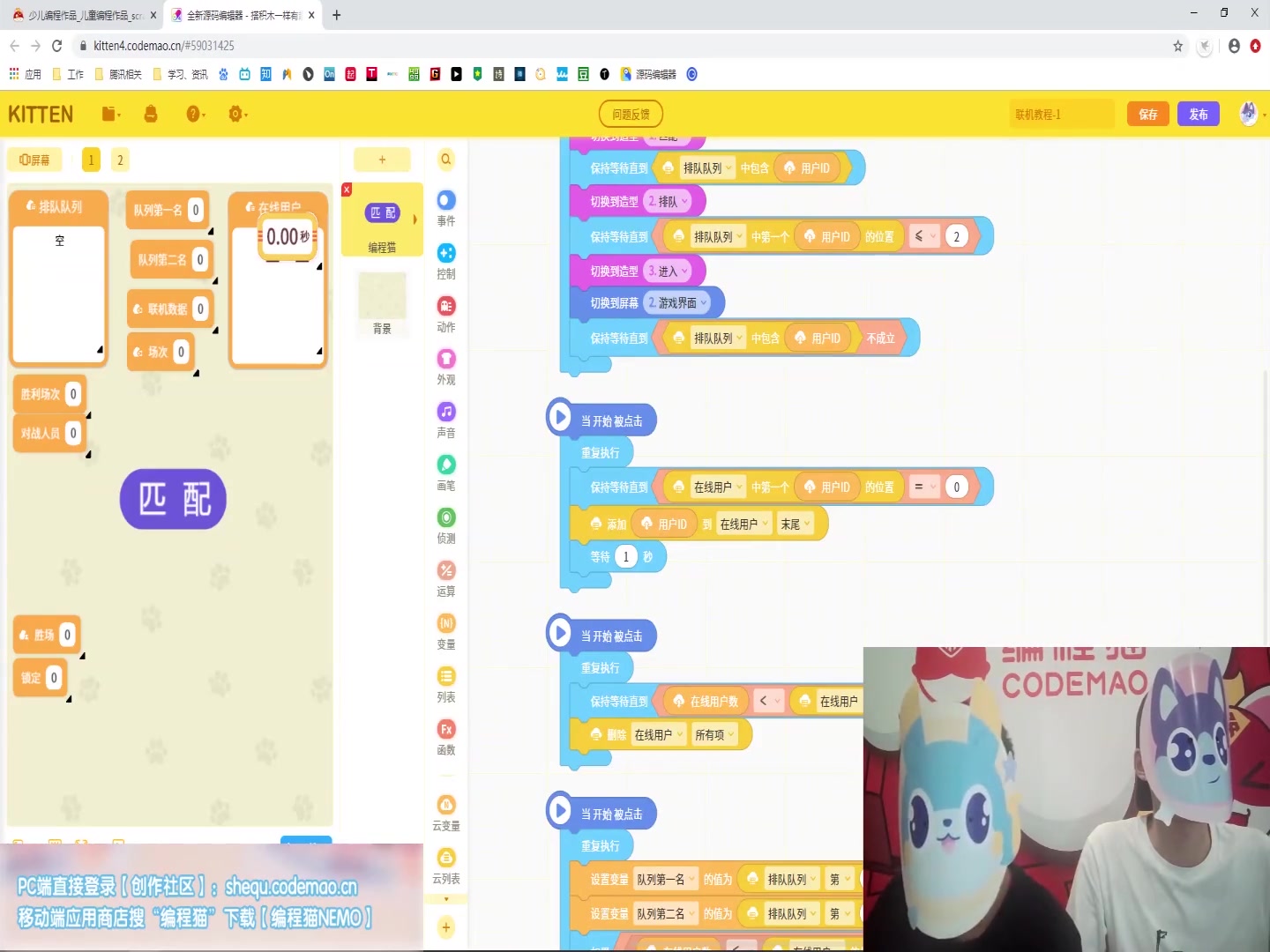Open the 变量 (Variables) block category
Screen dimensions: 1270x952
[446, 630]
